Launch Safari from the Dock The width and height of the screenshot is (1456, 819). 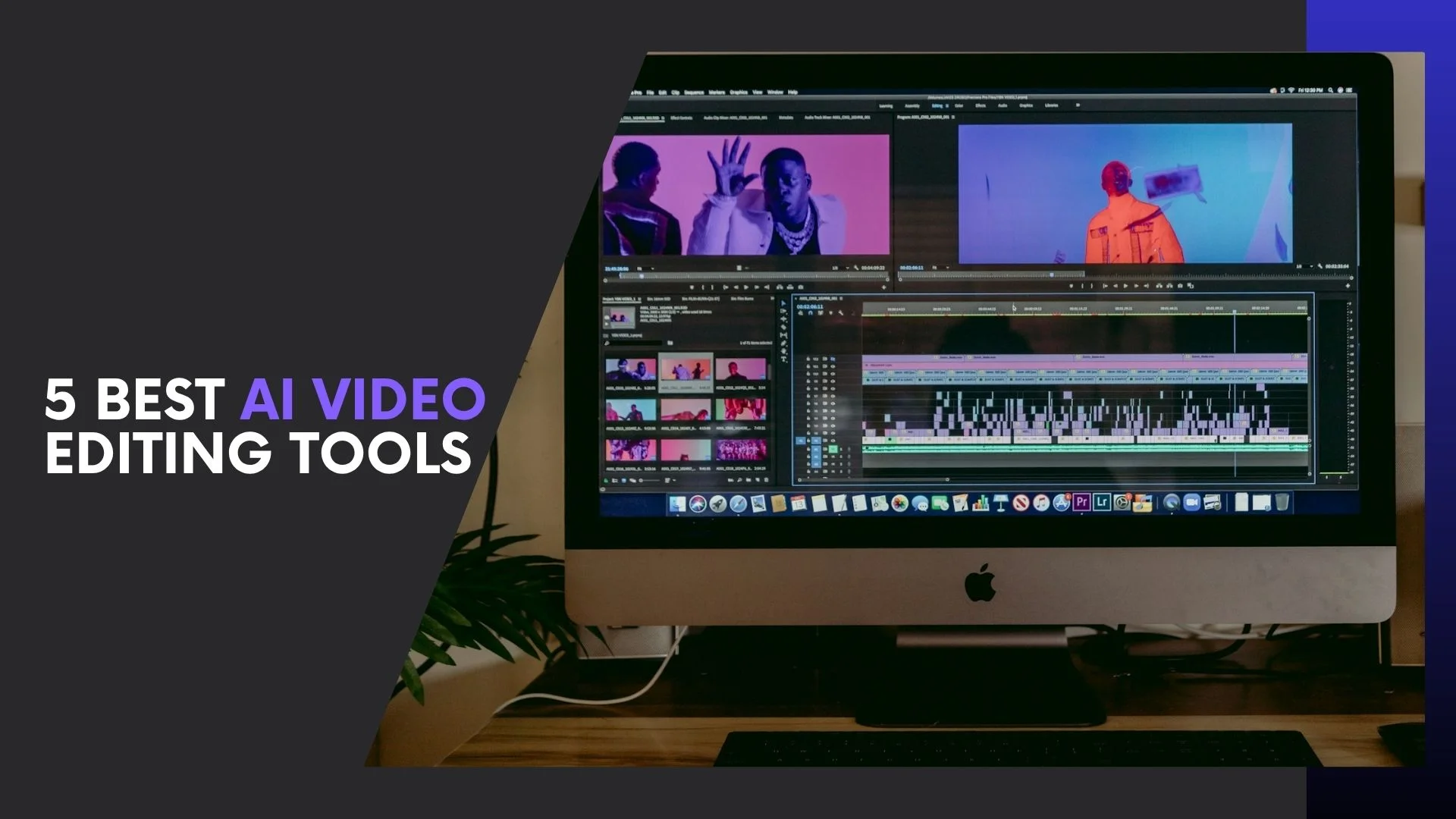[738, 504]
